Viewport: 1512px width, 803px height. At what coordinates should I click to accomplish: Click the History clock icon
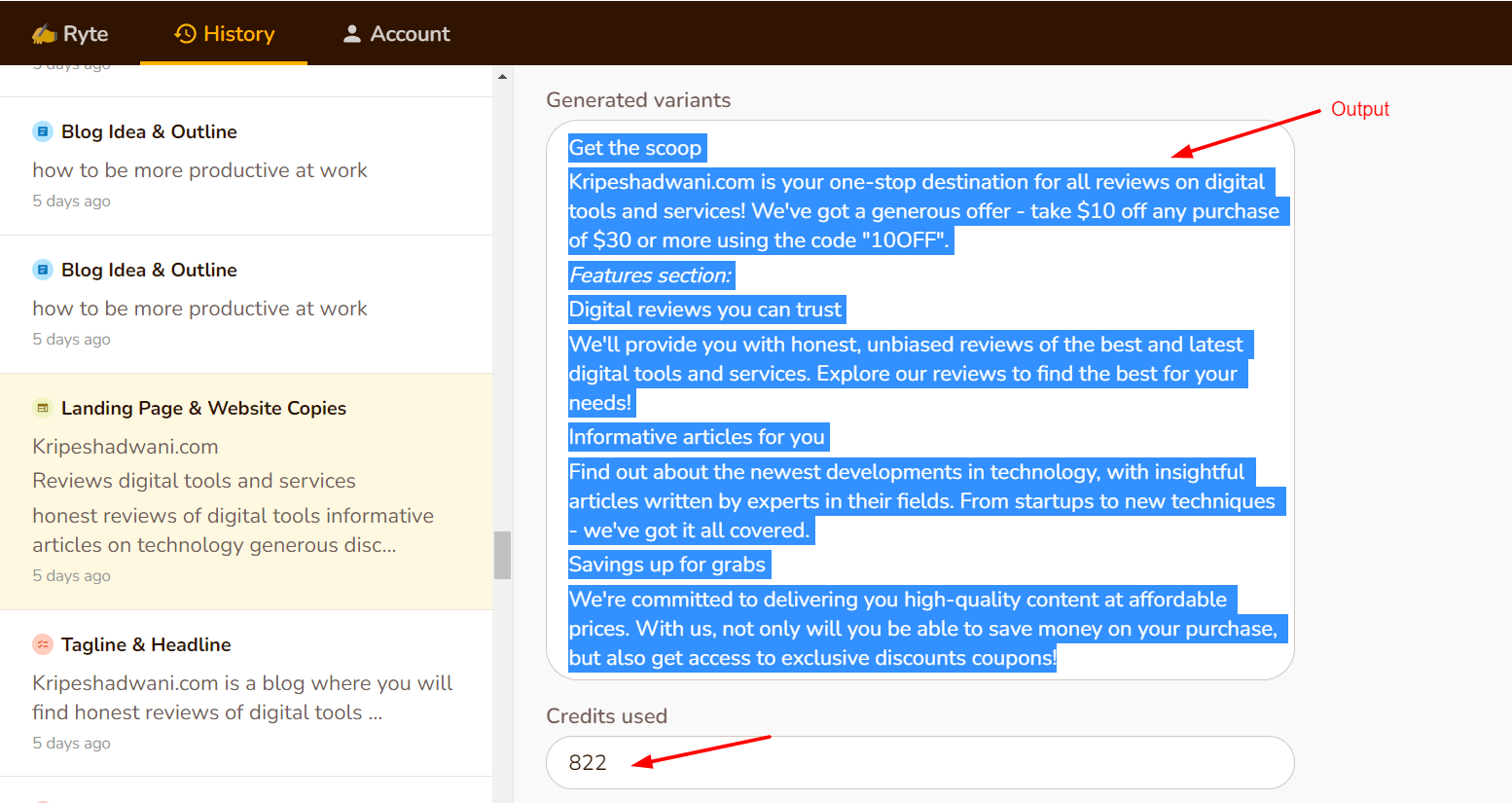pos(185,34)
